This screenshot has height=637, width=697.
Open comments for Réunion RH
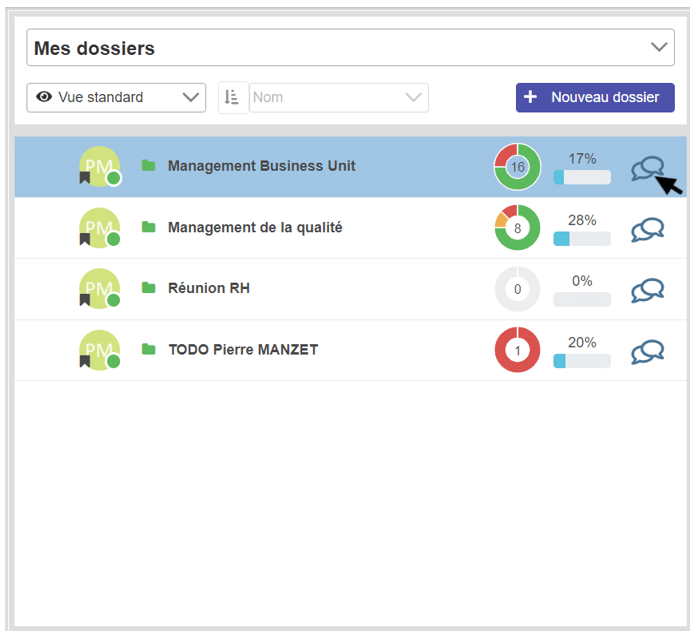tap(647, 291)
